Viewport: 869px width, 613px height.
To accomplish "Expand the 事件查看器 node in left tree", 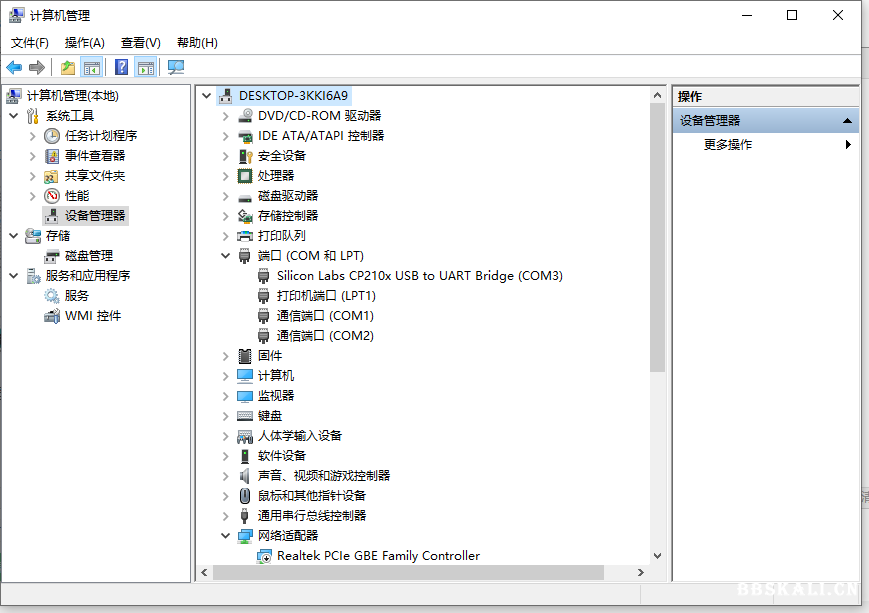I will (x=33, y=155).
